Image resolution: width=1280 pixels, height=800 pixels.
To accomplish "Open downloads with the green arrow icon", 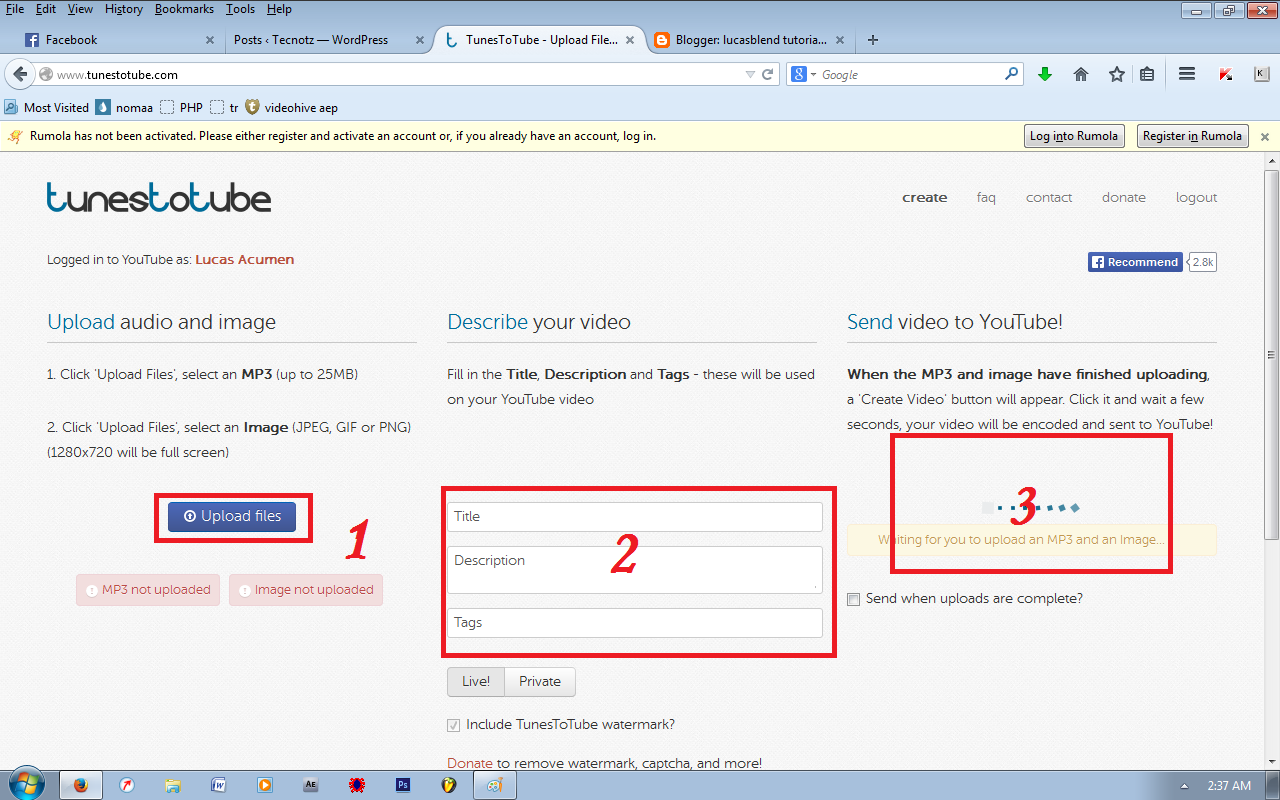I will pyautogui.click(x=1045, y=74).
